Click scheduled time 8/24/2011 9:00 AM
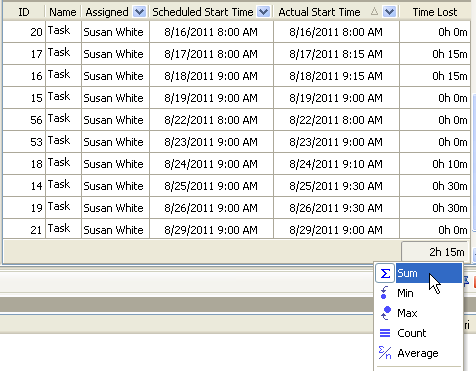This screenshot has width=476, height=371. (211, 164)
